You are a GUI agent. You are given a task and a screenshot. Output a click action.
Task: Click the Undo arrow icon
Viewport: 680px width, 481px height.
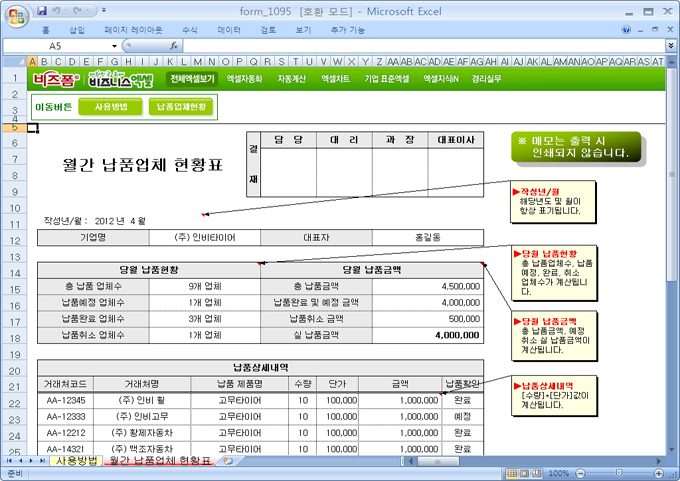click(x=59, y=10)
